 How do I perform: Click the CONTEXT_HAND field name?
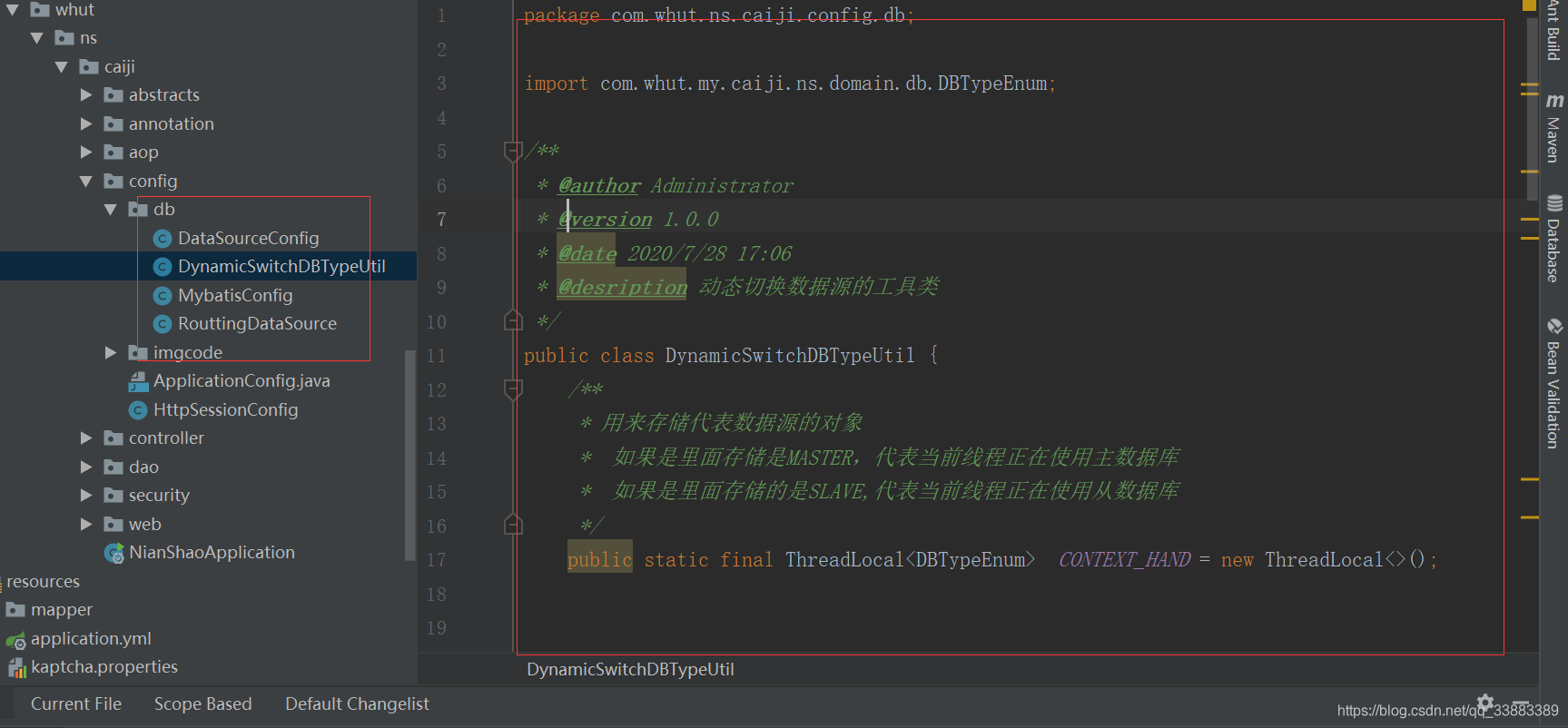click(x=1125, y=560)
